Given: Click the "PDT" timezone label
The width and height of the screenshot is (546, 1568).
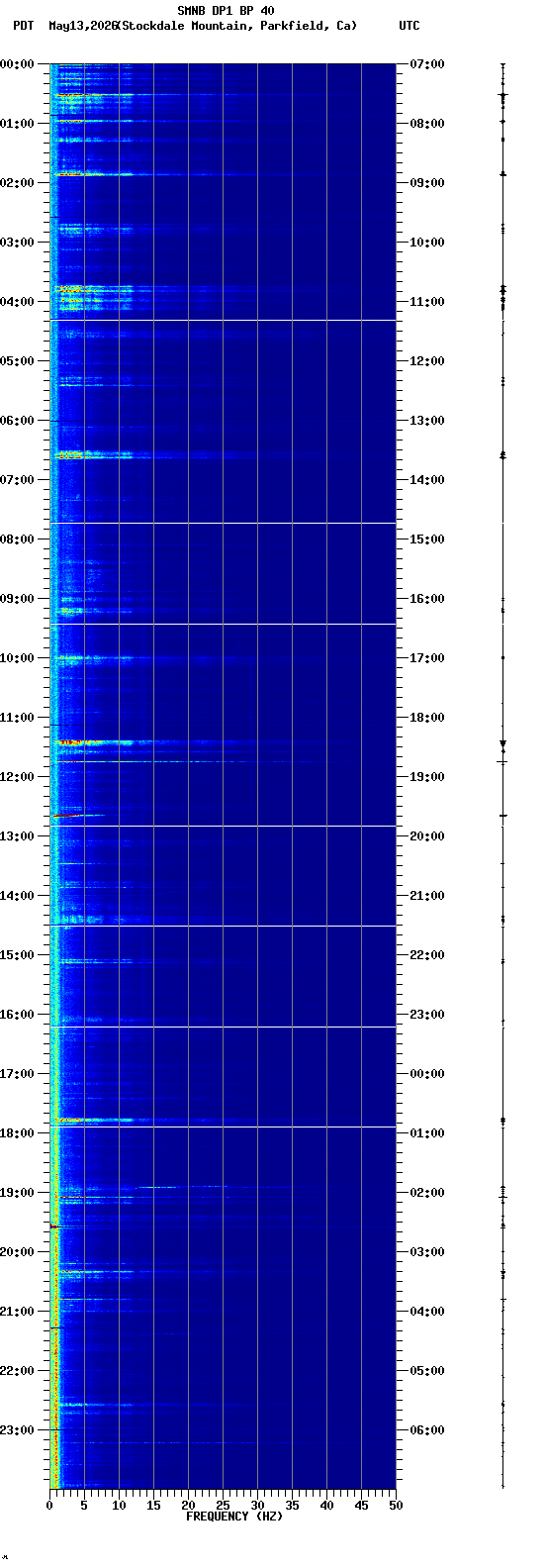Looking at the screenshot, I should click(x=23, y=26).
